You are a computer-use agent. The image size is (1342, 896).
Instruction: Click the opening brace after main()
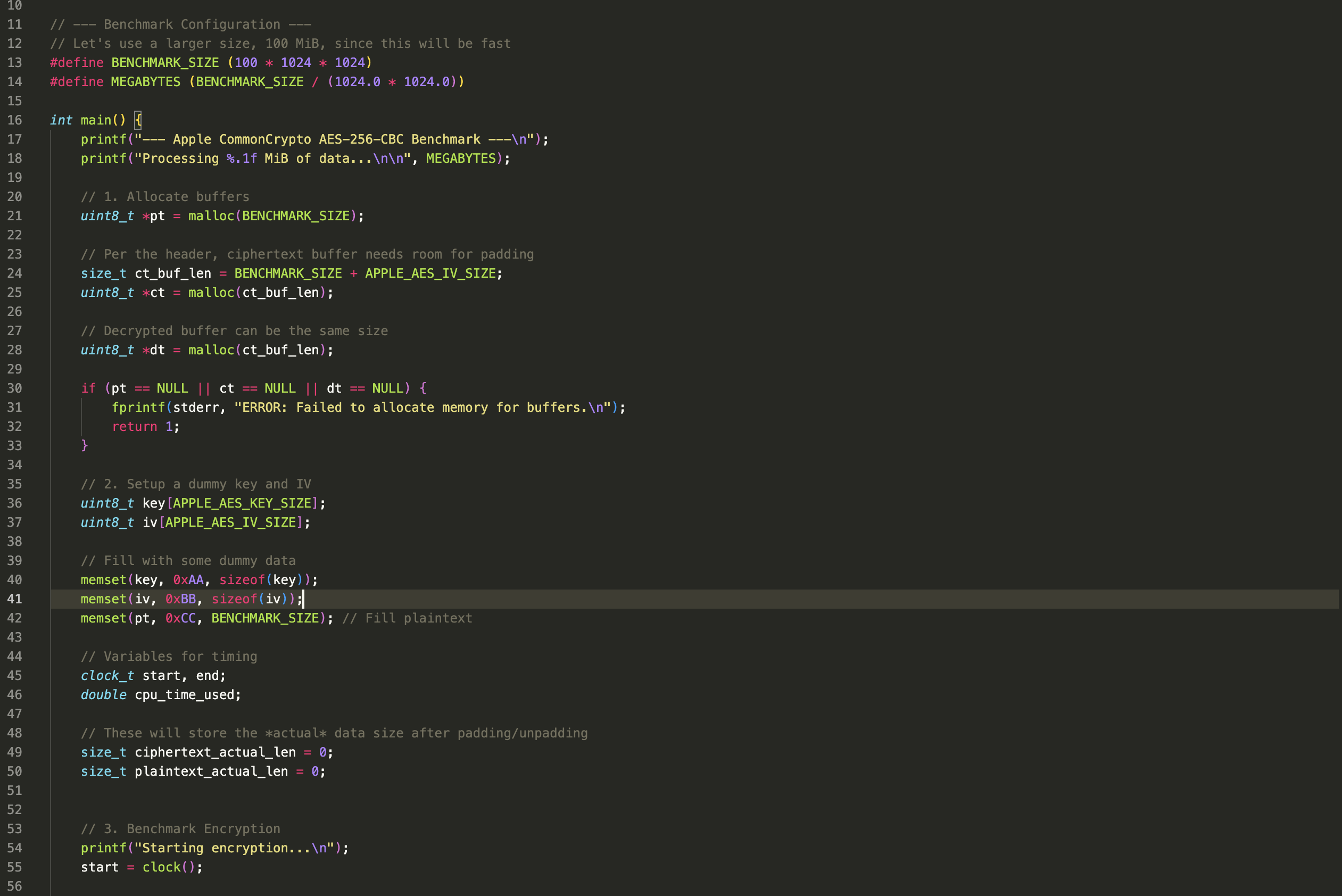[138, 120]
